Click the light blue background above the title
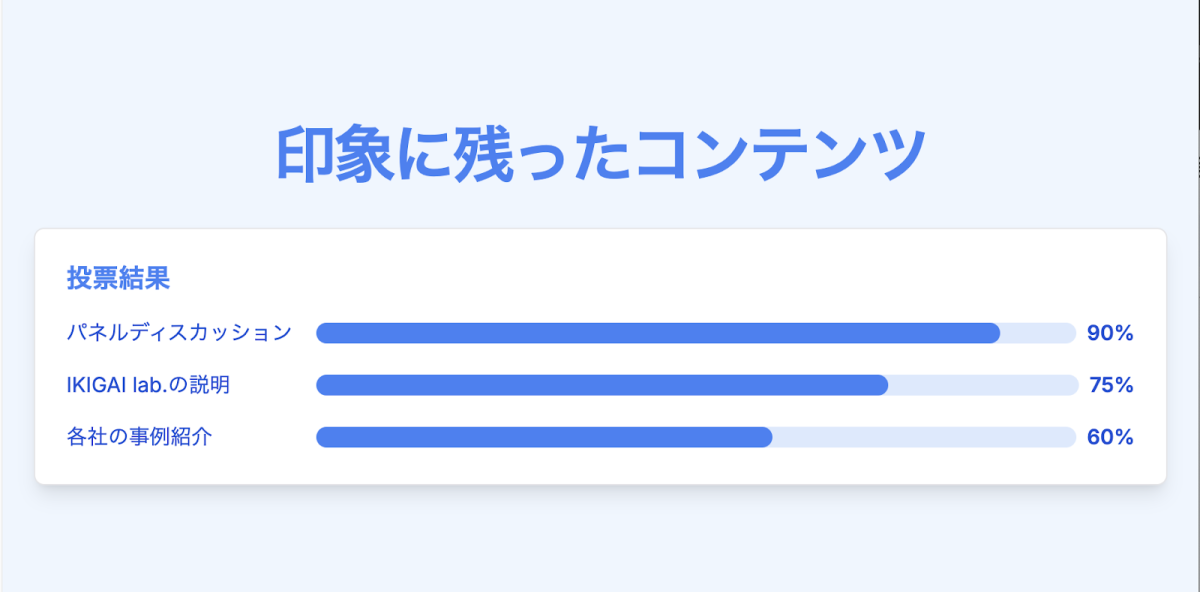Image resolution: width=1200 pixels, height=592 pixels. (x=600, y=60)
